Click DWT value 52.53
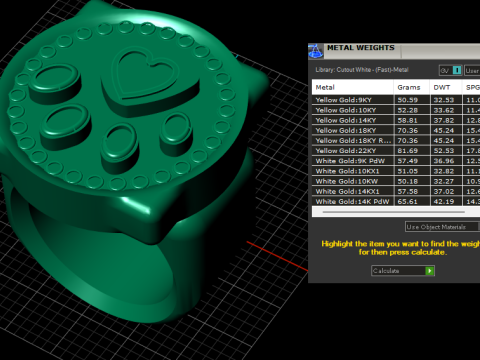Screen dimensions: 480x360 444,151
